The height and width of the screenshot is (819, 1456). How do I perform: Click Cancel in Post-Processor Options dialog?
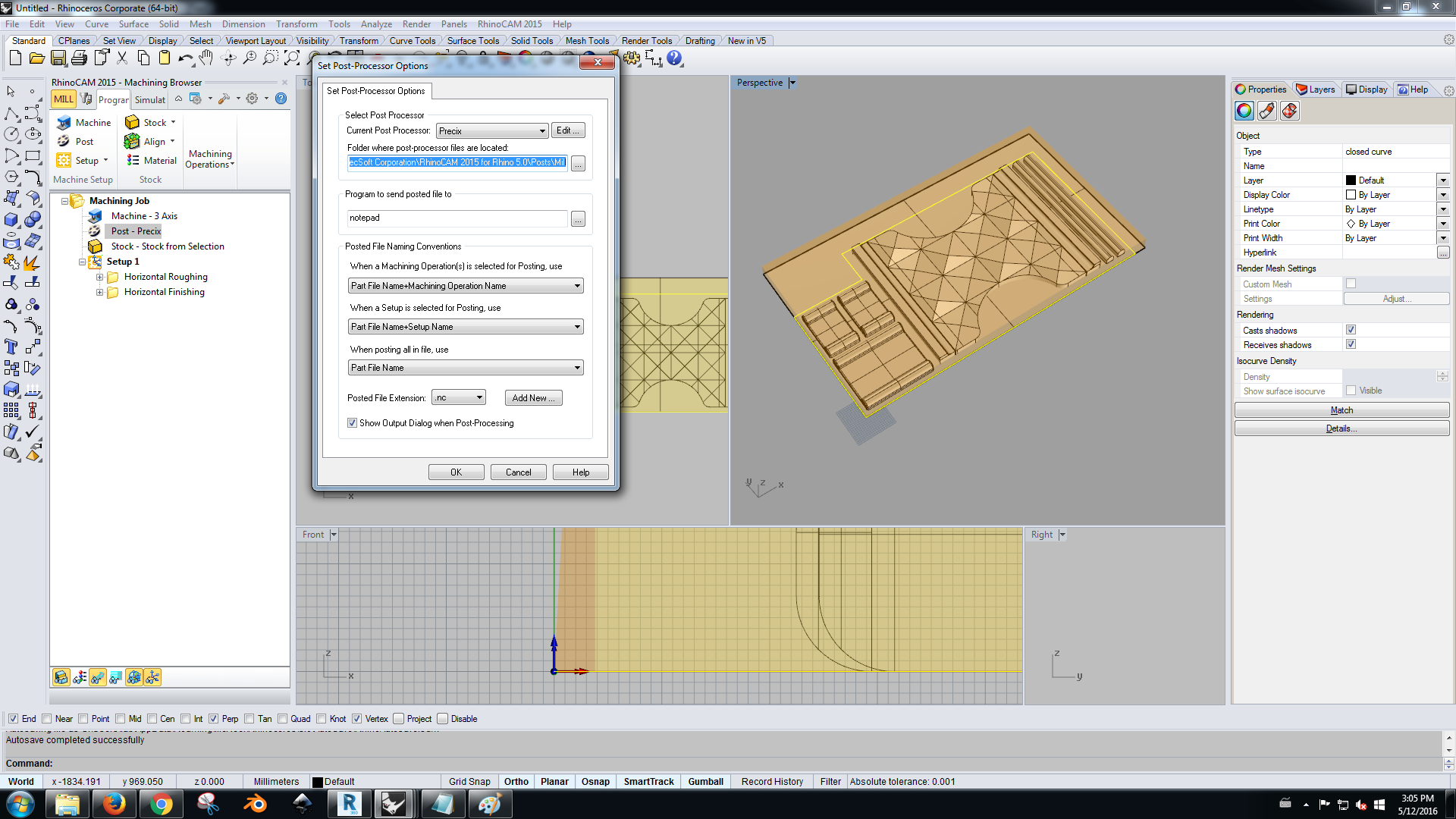click(519, 472)
